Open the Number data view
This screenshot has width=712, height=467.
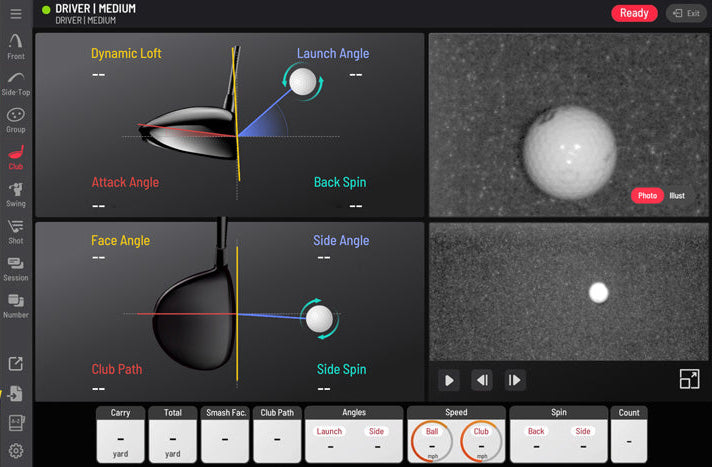click(16, 304)
